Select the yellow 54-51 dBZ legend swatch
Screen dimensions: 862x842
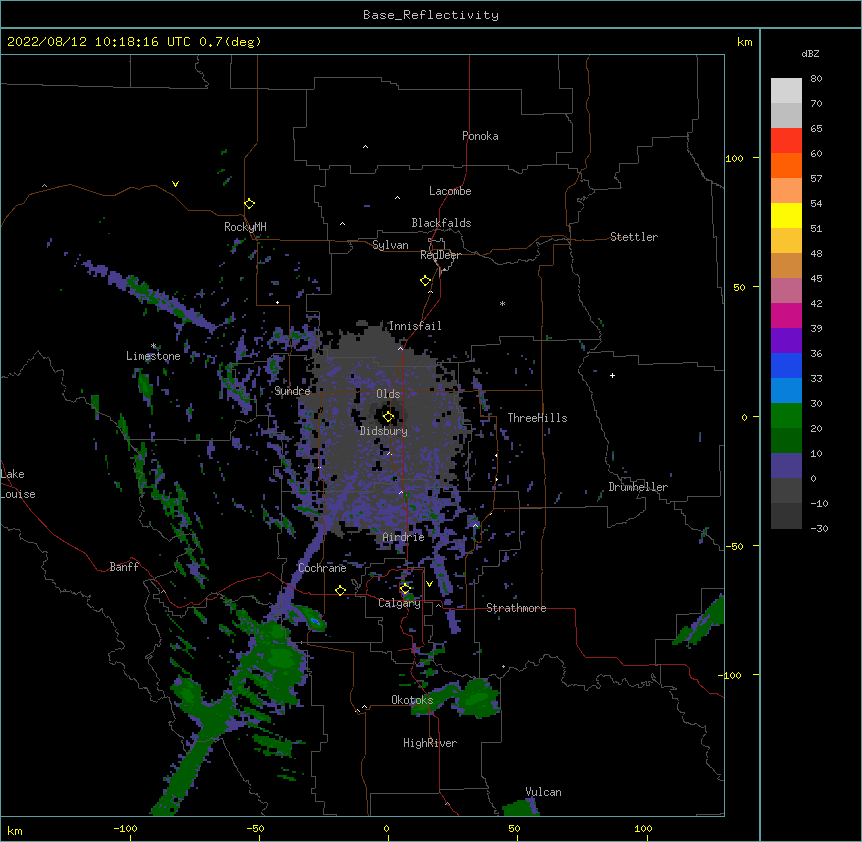point(786,215)
